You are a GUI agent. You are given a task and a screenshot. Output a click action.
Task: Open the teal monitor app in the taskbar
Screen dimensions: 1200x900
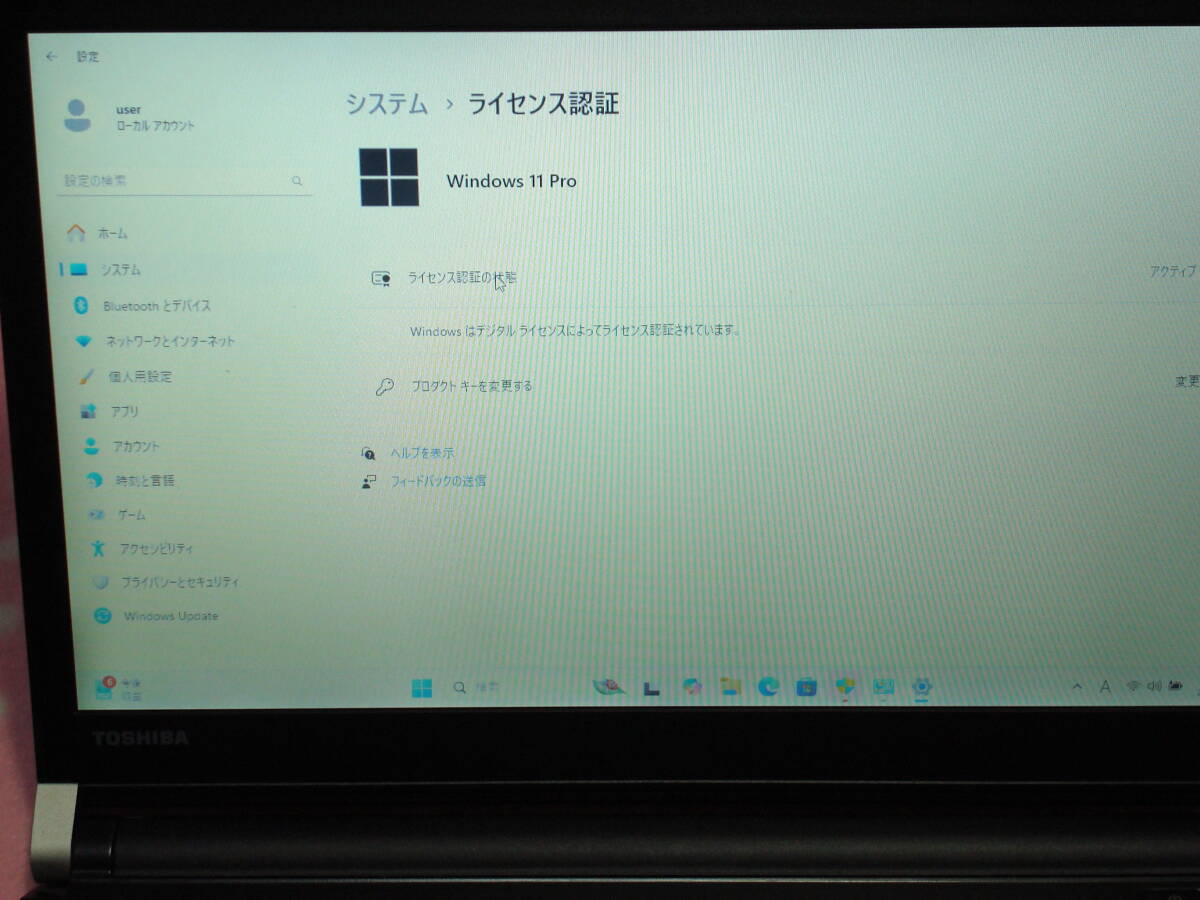click(x=884, y=686)
